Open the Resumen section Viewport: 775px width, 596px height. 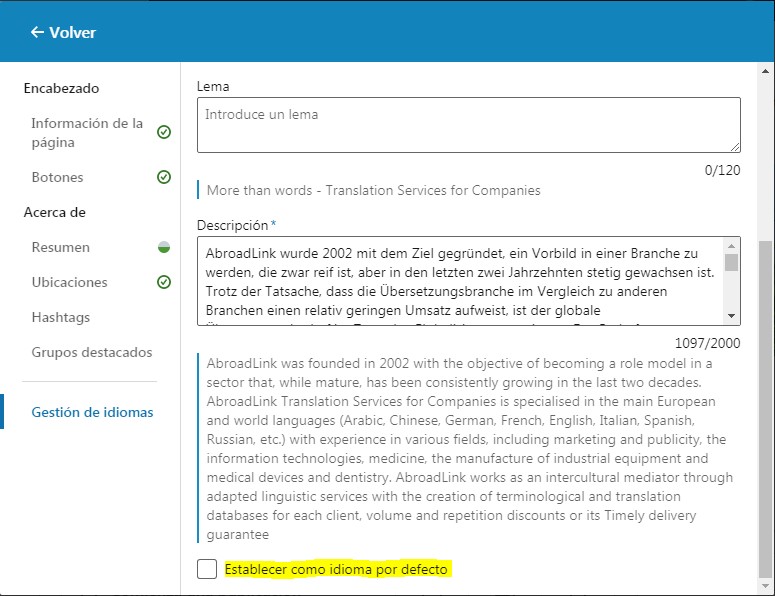(x=61, y=247)
